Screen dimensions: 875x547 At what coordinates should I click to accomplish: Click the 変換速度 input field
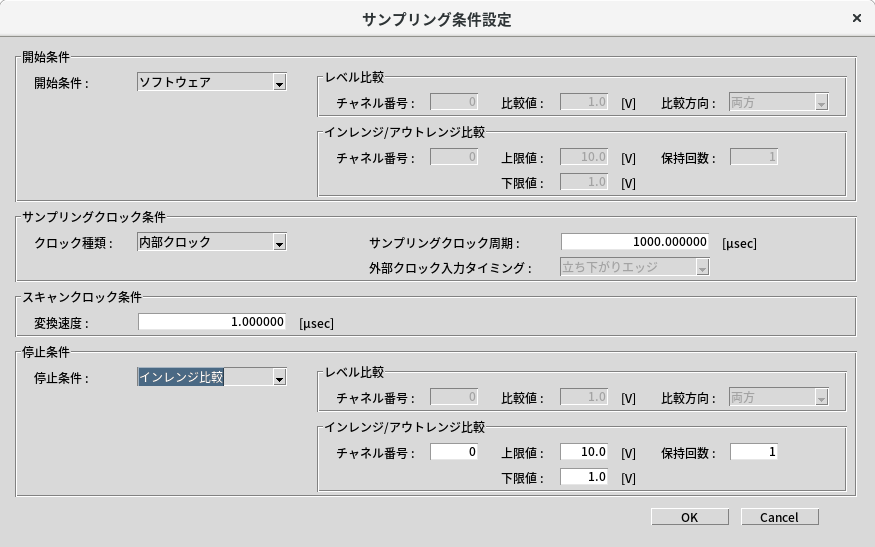click(214, 322)
